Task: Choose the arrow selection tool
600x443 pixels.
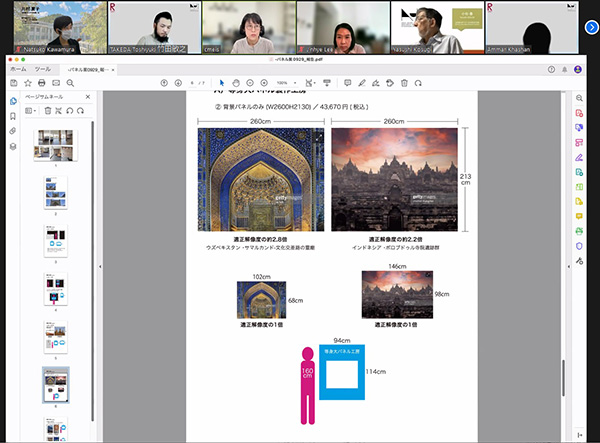Action: pyautogui.click(x=222, y=83)
